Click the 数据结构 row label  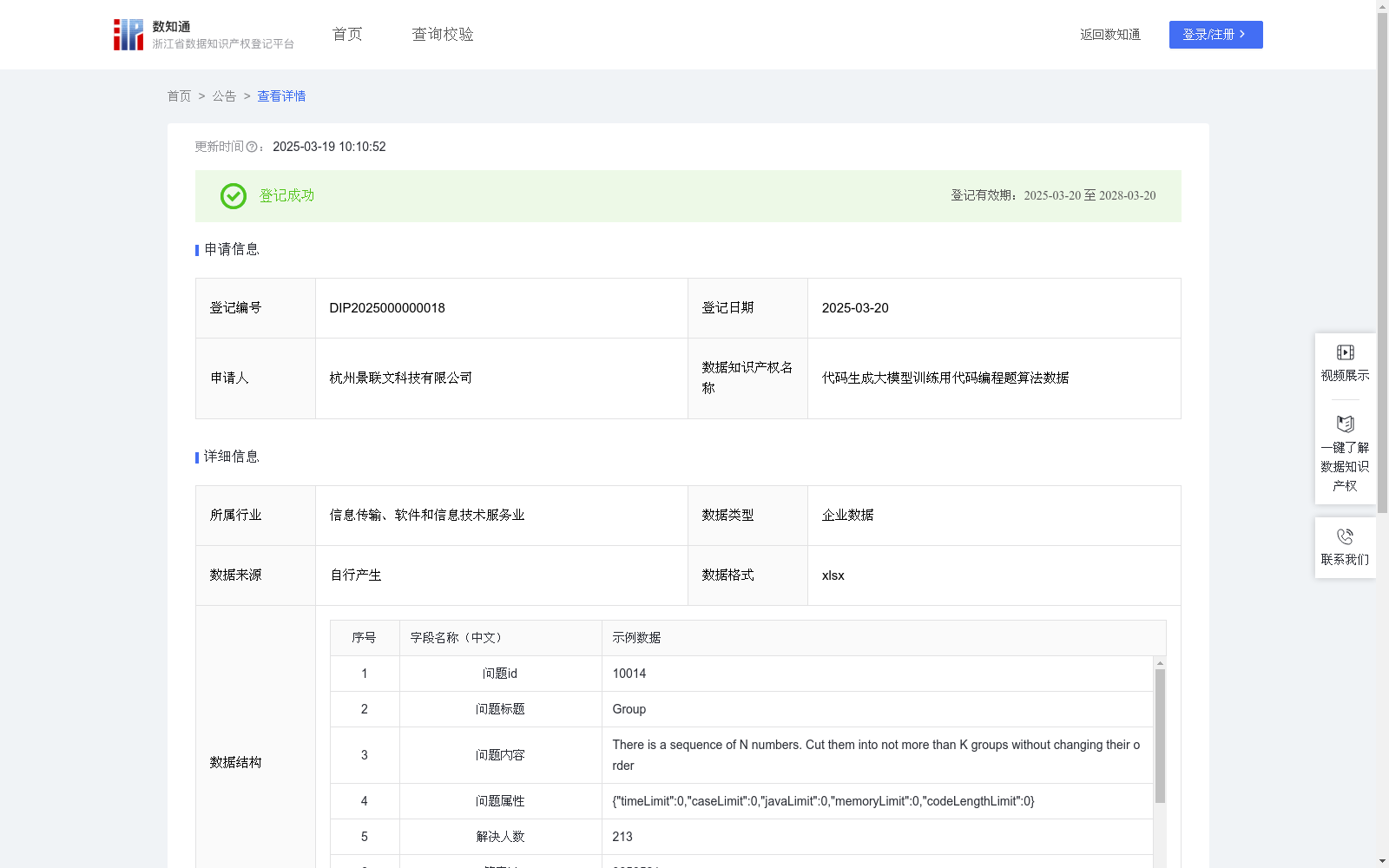(x=235, y=763)
